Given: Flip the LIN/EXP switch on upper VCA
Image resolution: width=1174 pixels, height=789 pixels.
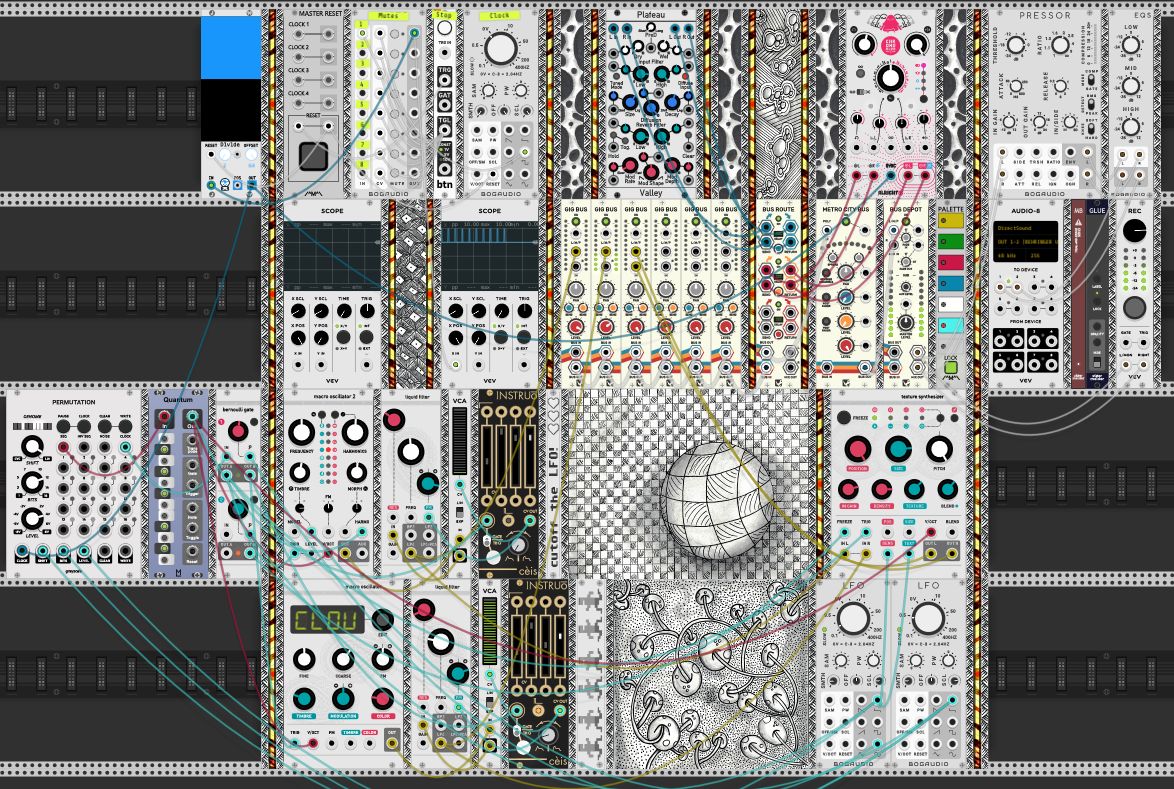Looking at the screenshot, I should pos(460,511).
